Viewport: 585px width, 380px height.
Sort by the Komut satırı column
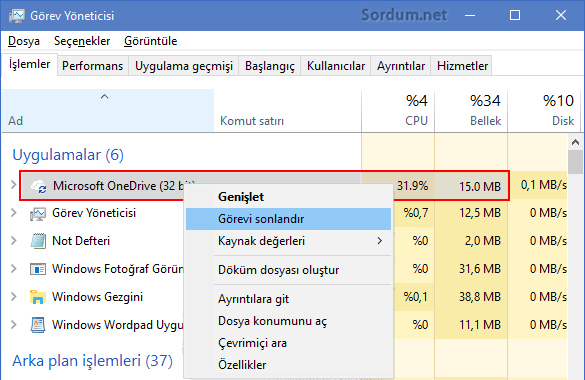287,110
